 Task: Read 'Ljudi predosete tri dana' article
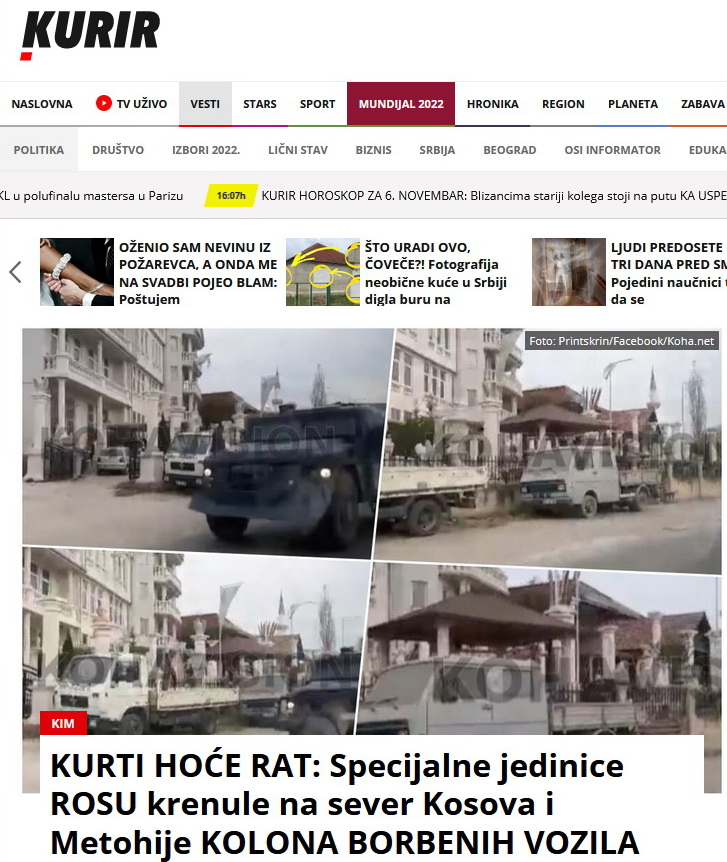pyautogui.click(x=669, y=273)
